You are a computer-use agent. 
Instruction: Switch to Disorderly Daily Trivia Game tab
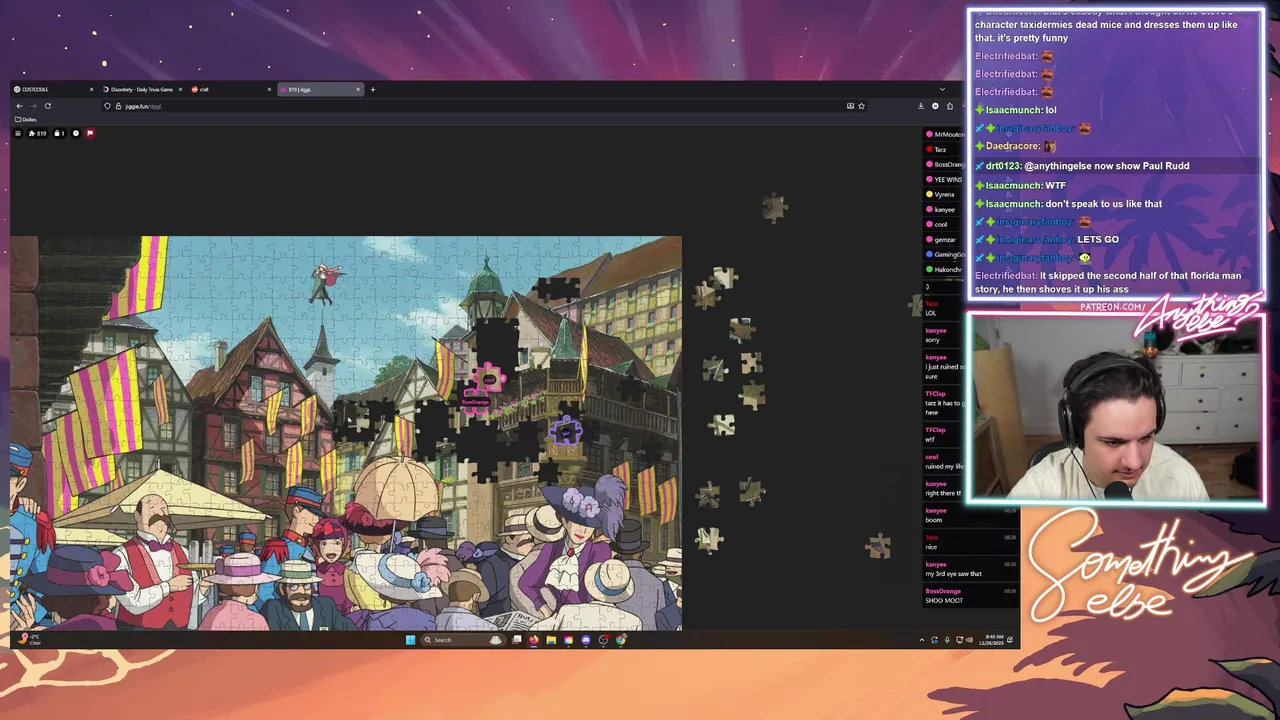(x=143, y=89)
